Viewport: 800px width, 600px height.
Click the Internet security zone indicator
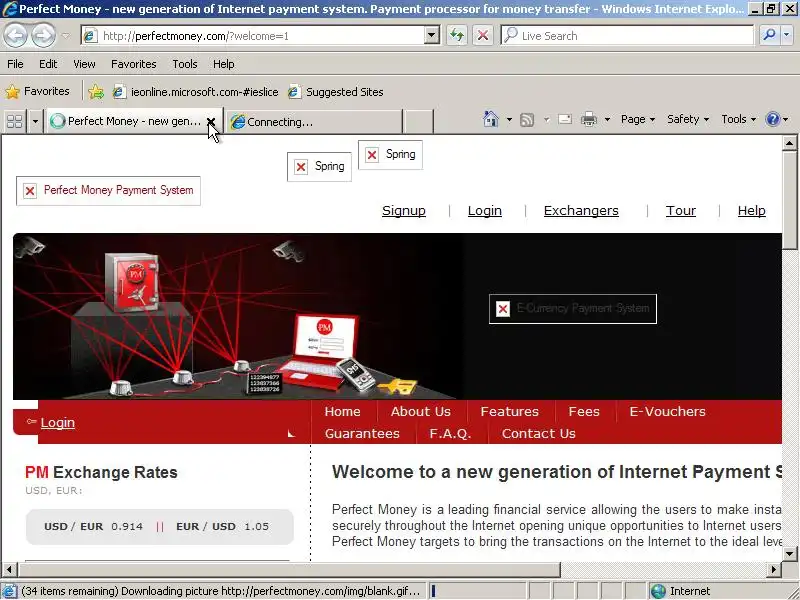point(681,591)
